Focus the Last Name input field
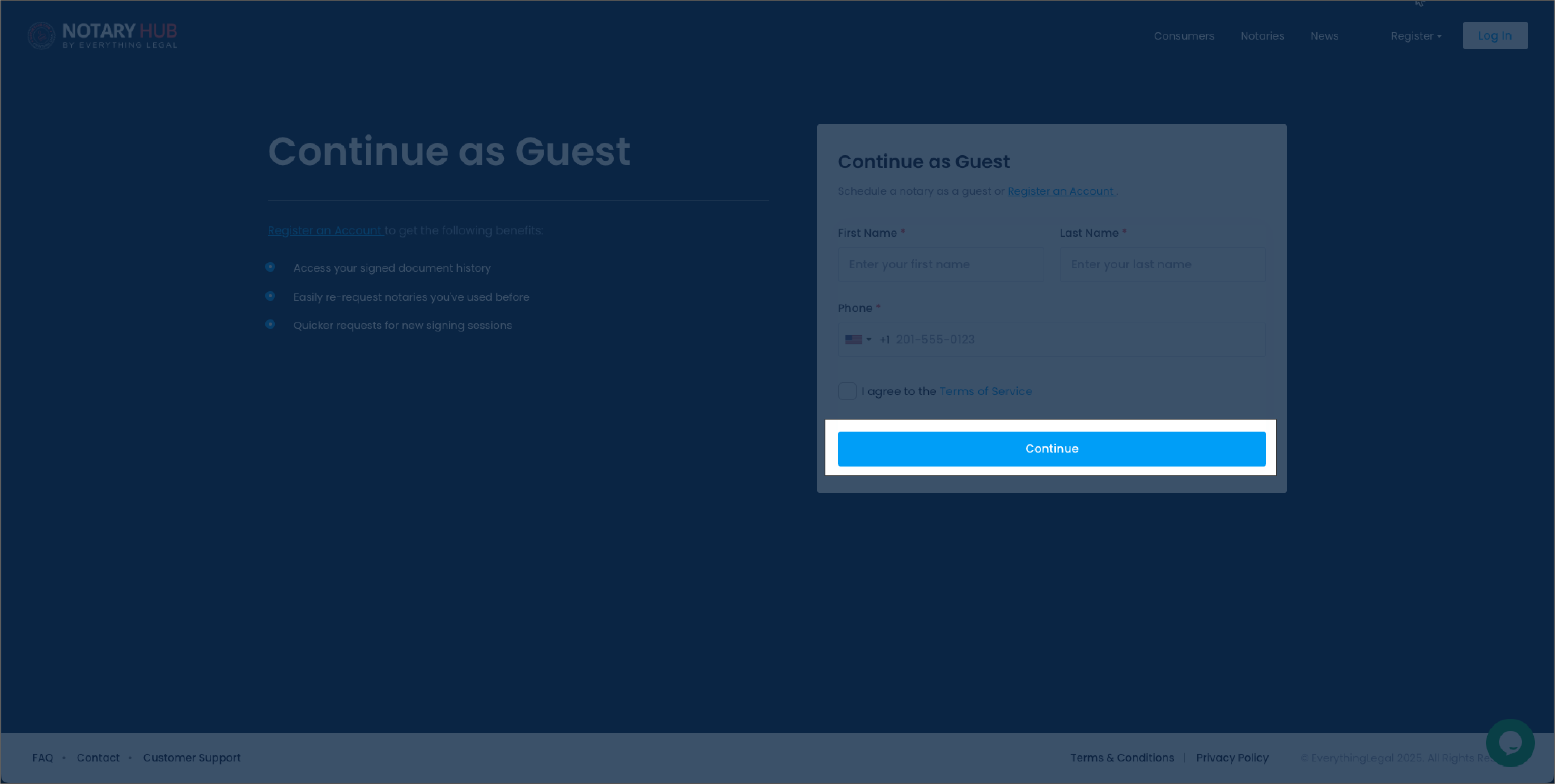Image resolution: width=1555 pixels, height=784 pixels. 1163,264
